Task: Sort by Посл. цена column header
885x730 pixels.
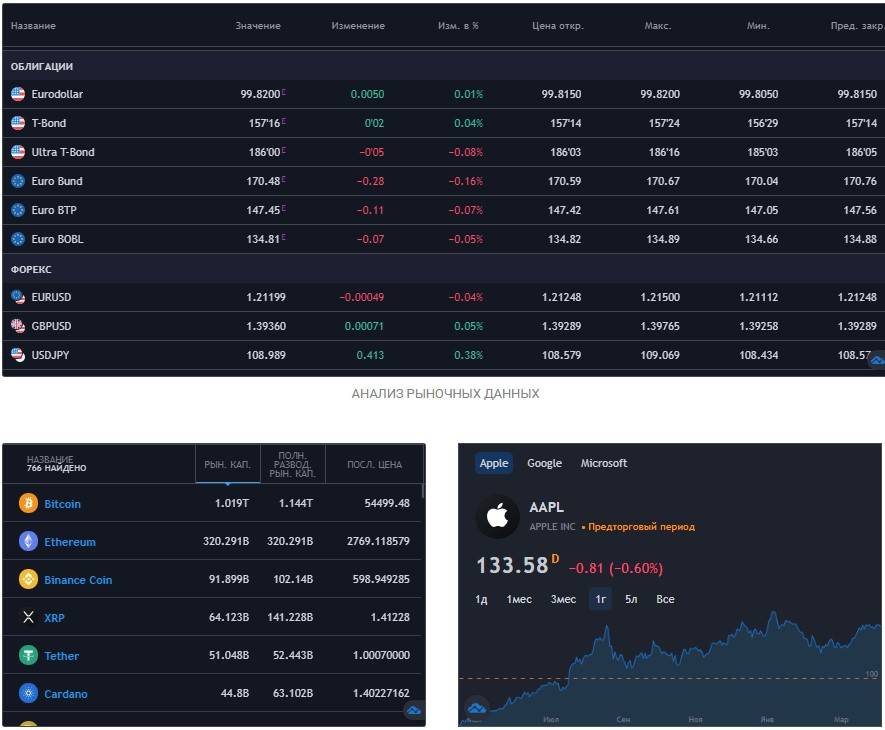Action: tap(374, 464)
